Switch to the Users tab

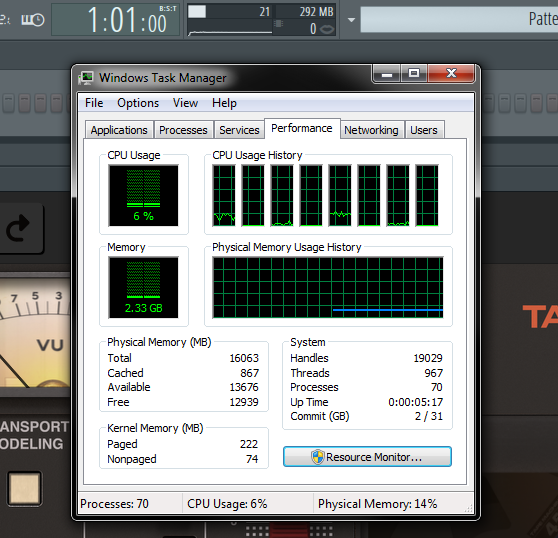(x=423, y=130)
